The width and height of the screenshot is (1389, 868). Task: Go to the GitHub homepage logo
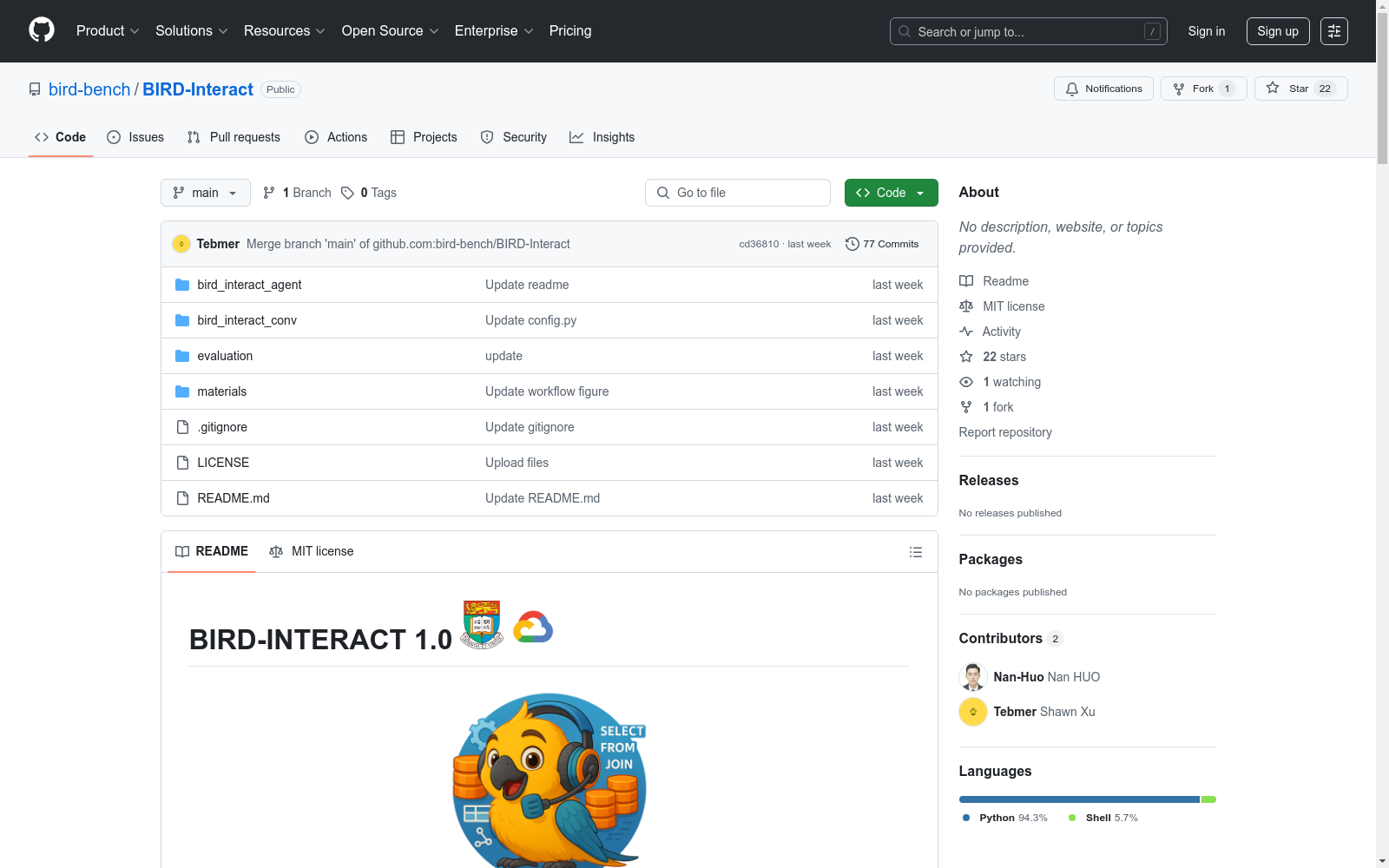pos(42,30)
